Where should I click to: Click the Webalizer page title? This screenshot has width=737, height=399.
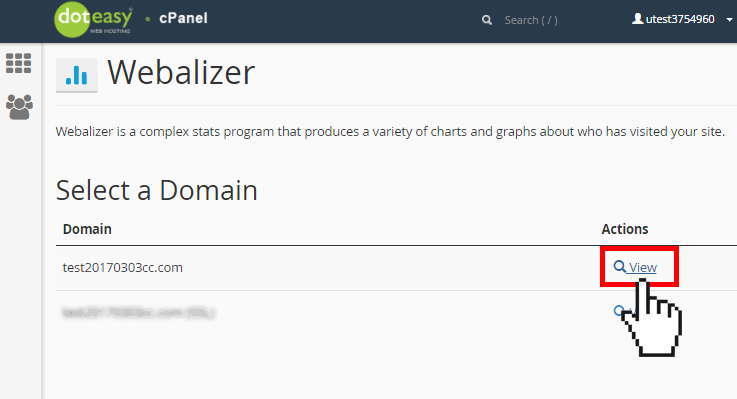[181, 73]
